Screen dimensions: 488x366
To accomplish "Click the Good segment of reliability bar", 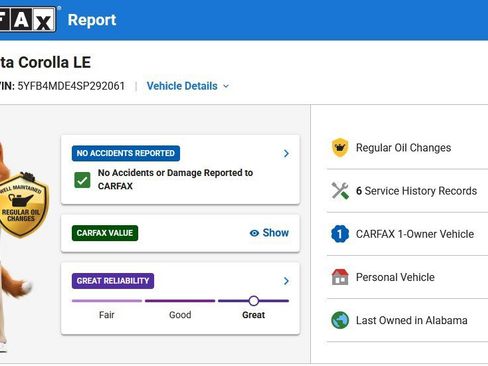I will coord(180,301).
